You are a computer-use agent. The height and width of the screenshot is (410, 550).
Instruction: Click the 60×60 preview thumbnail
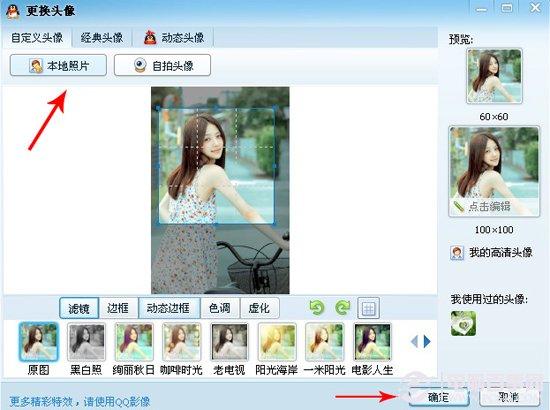coord(494,76)
